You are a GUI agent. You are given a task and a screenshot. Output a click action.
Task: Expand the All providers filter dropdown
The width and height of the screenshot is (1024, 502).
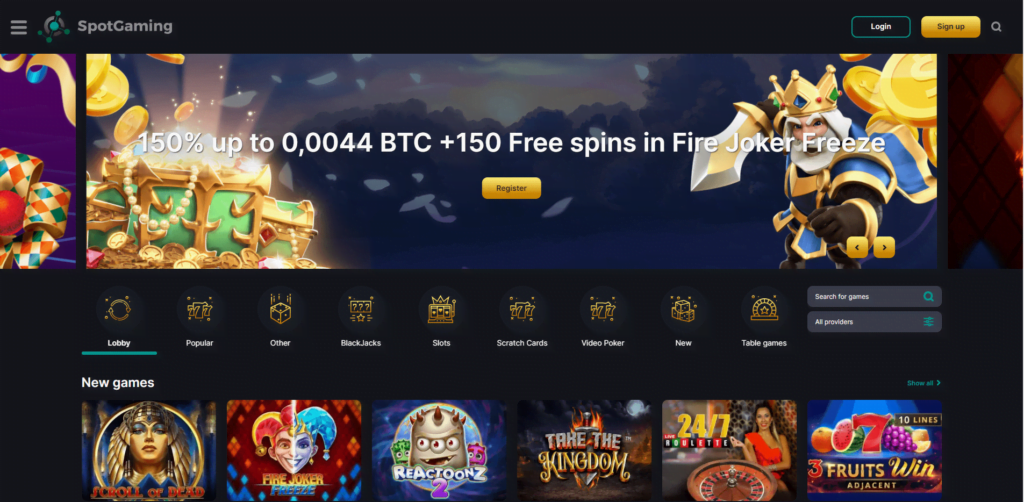click(x=874, y=322)
